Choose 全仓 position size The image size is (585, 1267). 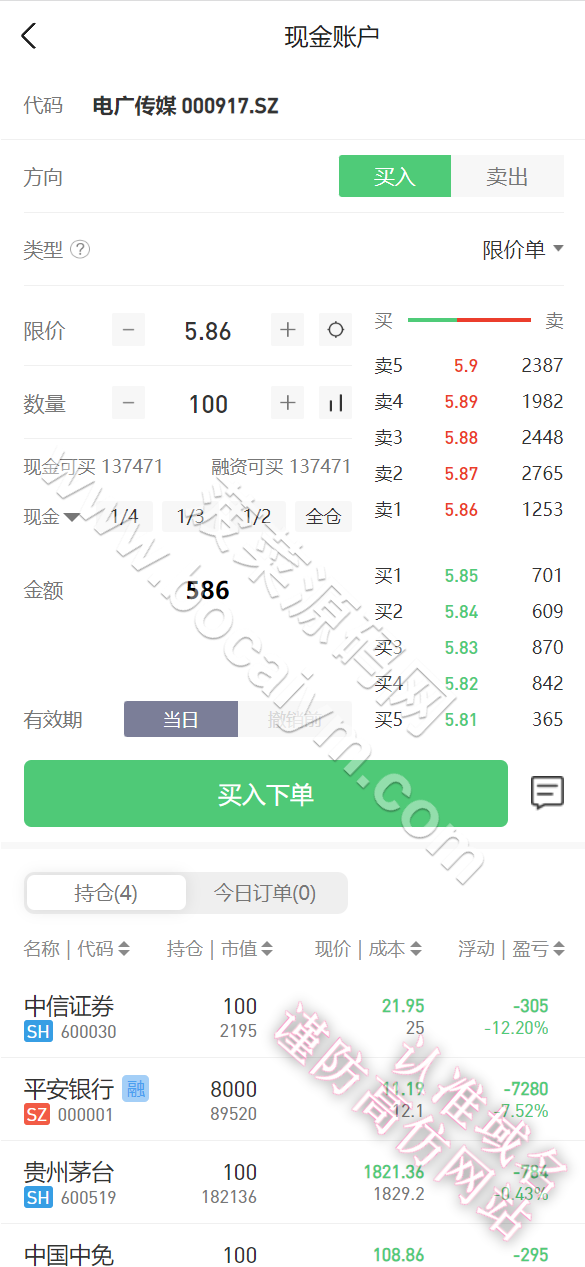pyautogui.click(x=324, y=517)
